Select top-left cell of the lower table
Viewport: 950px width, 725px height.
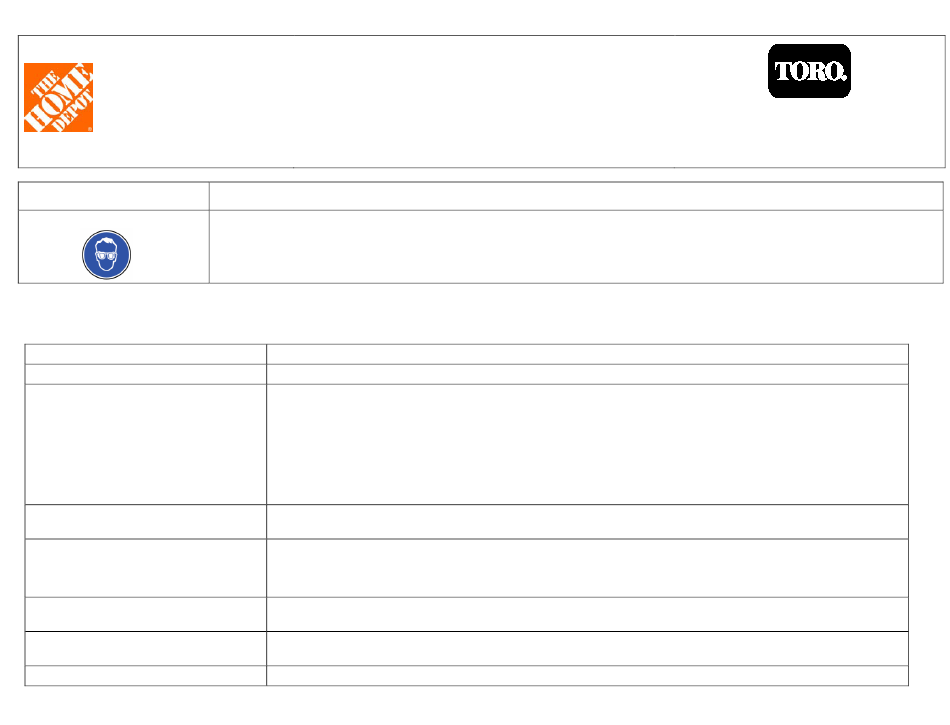point(145,354)
